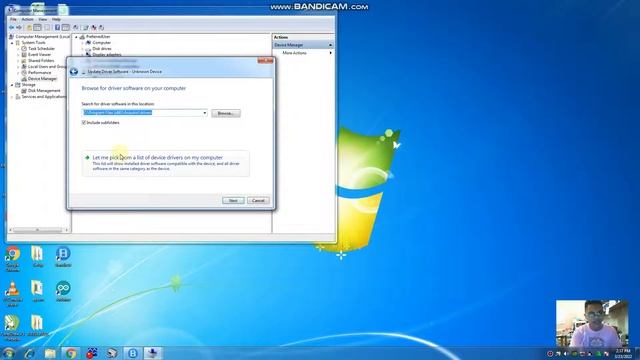Image resolution: width=640 pixels, height=360 pixels.
Task: Expand the Shared Folders node
Action: (x=18, y=60)
